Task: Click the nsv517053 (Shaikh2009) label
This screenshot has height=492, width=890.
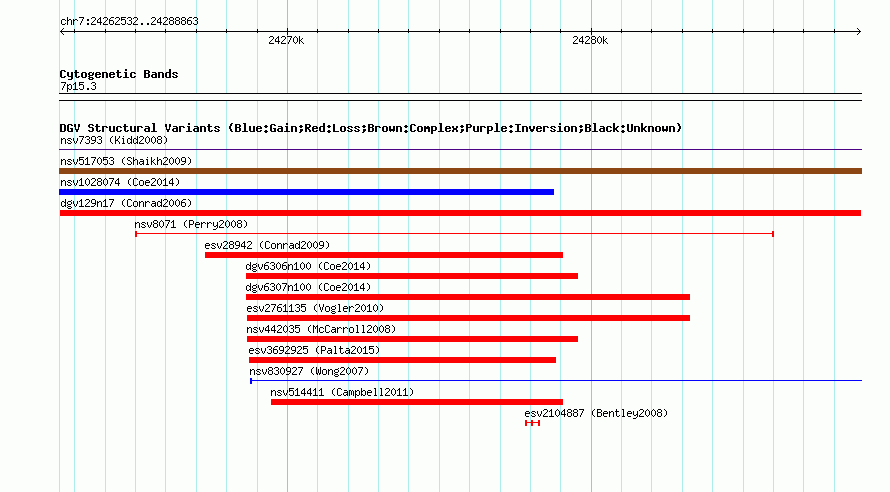Action: point(126,161)
